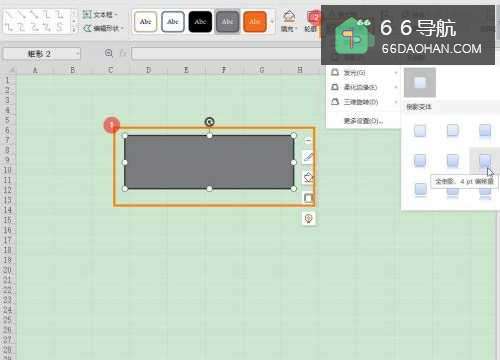Open 更多设置 (more settings) option

click(x=363, y=121)
